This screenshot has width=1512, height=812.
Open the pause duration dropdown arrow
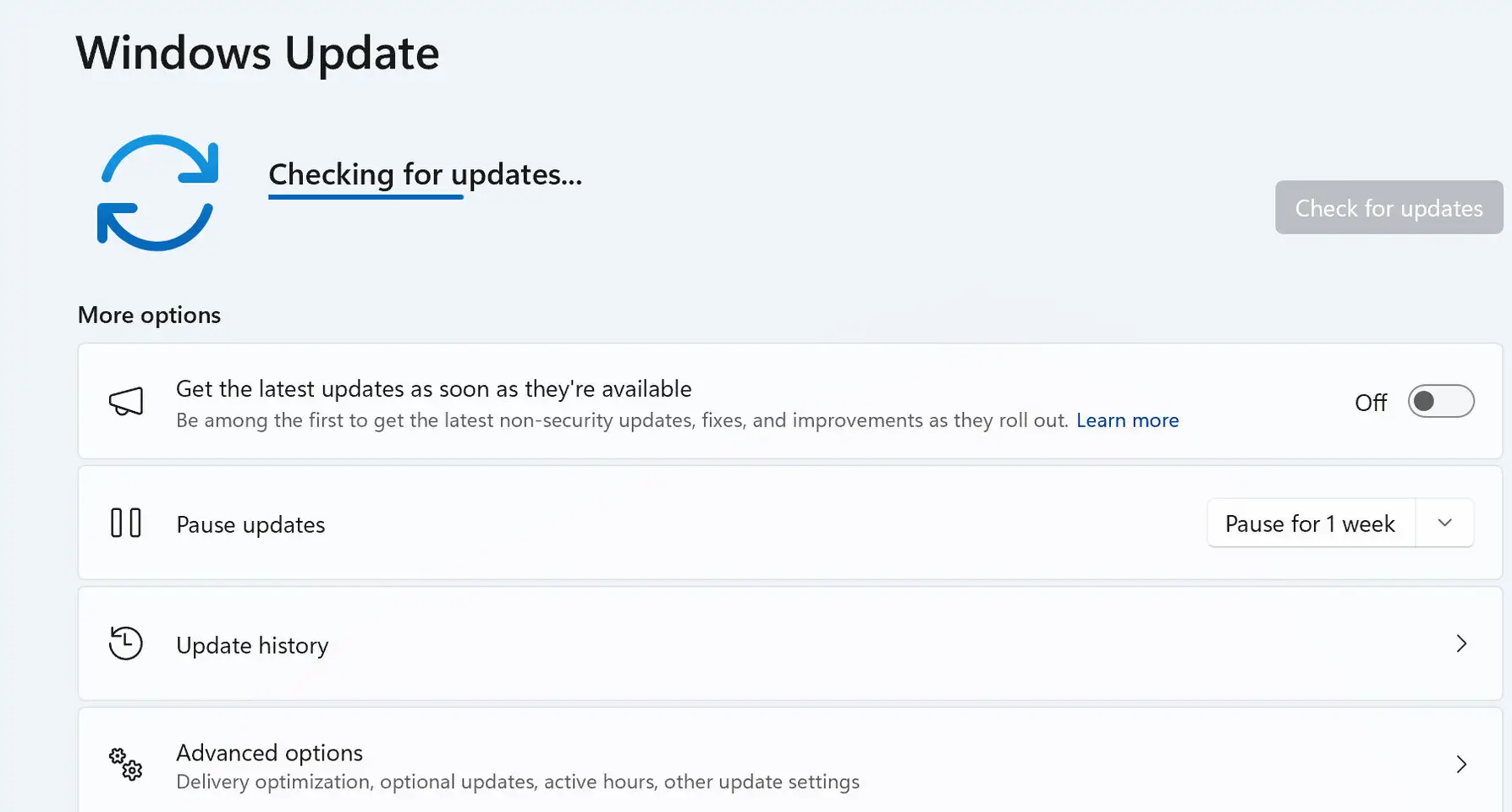click(x=1445, y=524)
